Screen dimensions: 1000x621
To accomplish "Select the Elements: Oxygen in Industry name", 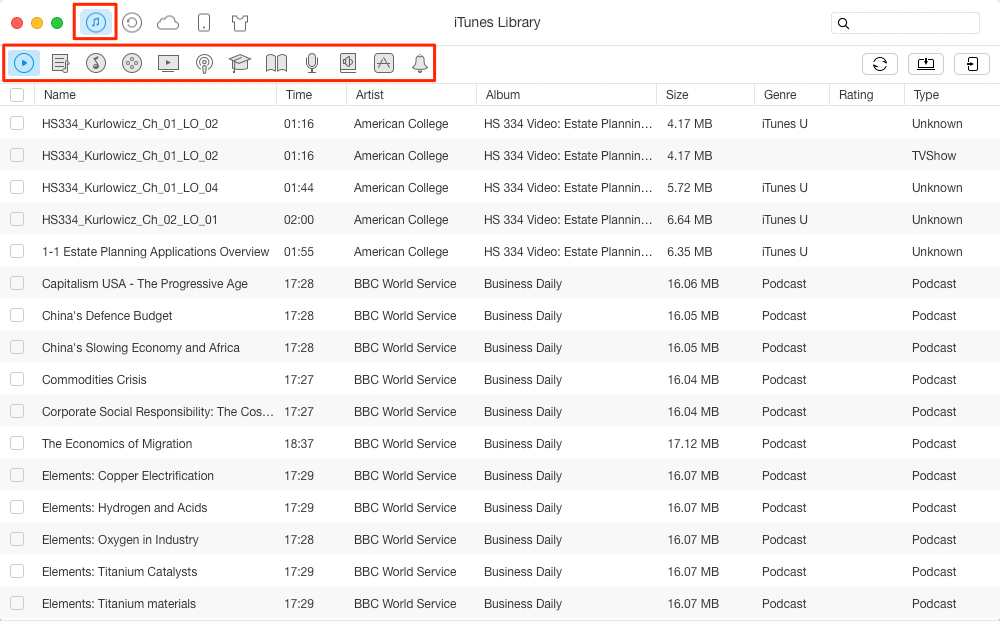I will [x=120, y=540].
